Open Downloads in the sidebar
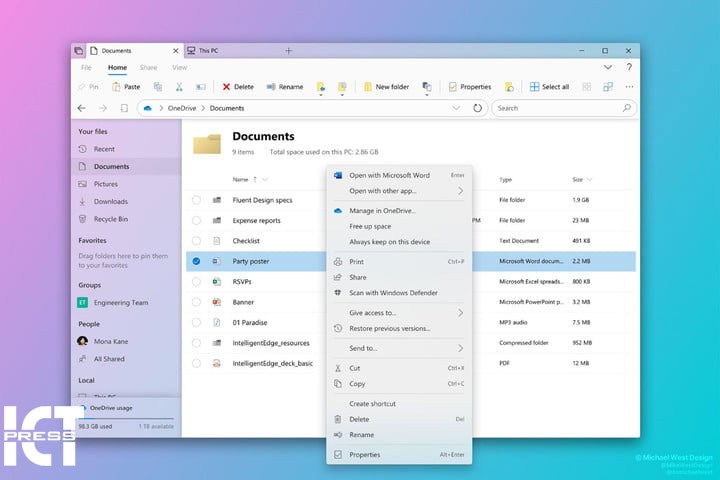720x480 pixels. 110,201
